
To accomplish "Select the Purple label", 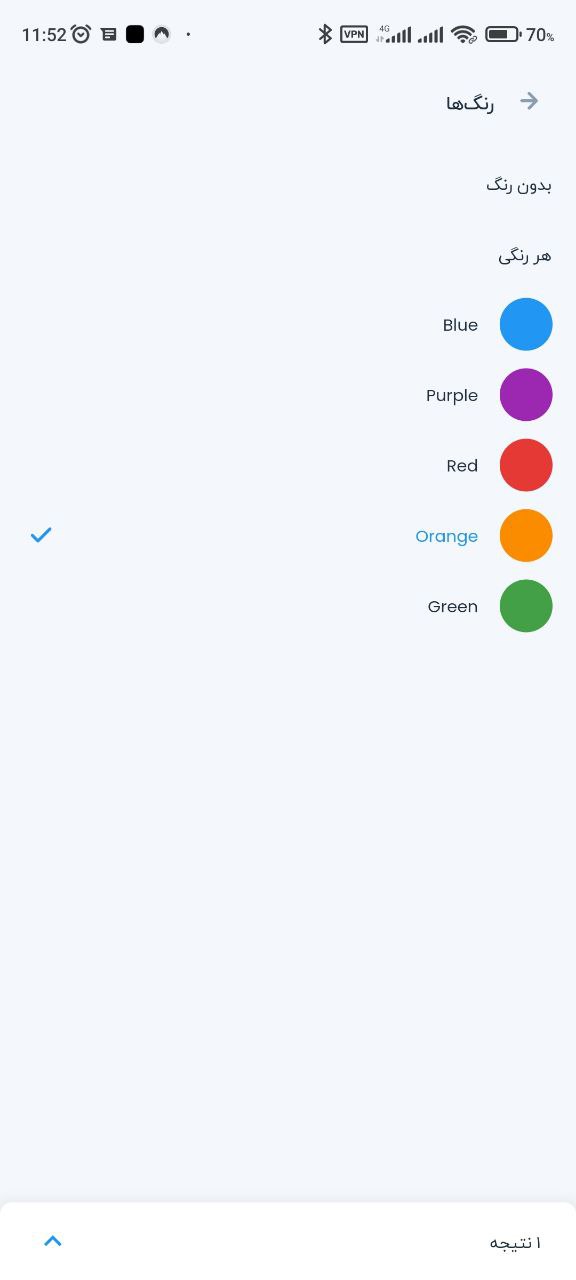I will tap(452, 396).
